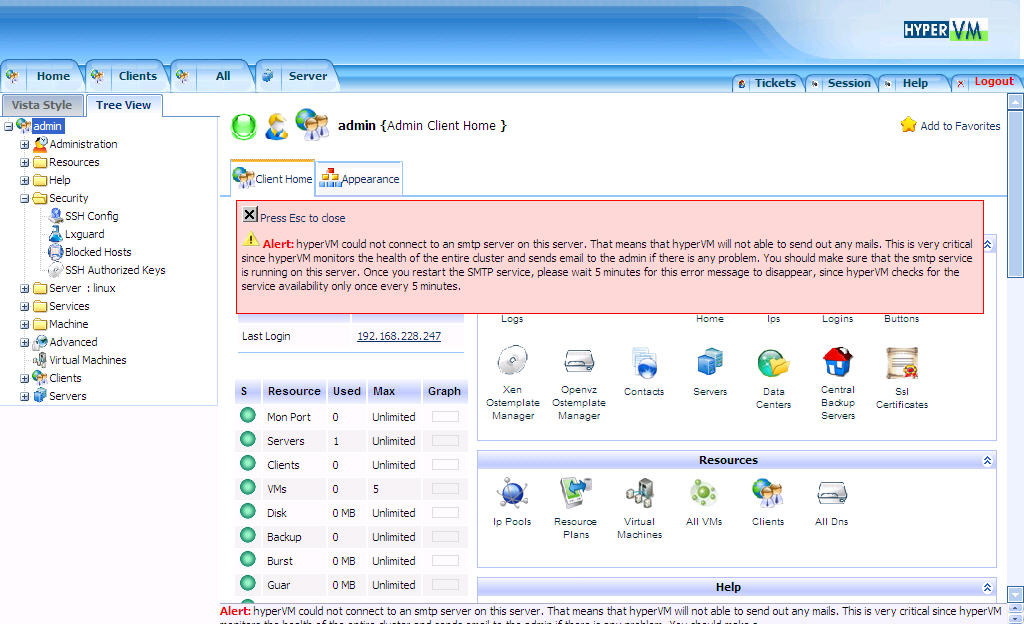The image size is (1024, 624).
Task: Expand the Administration tree node
Action: 25,145
